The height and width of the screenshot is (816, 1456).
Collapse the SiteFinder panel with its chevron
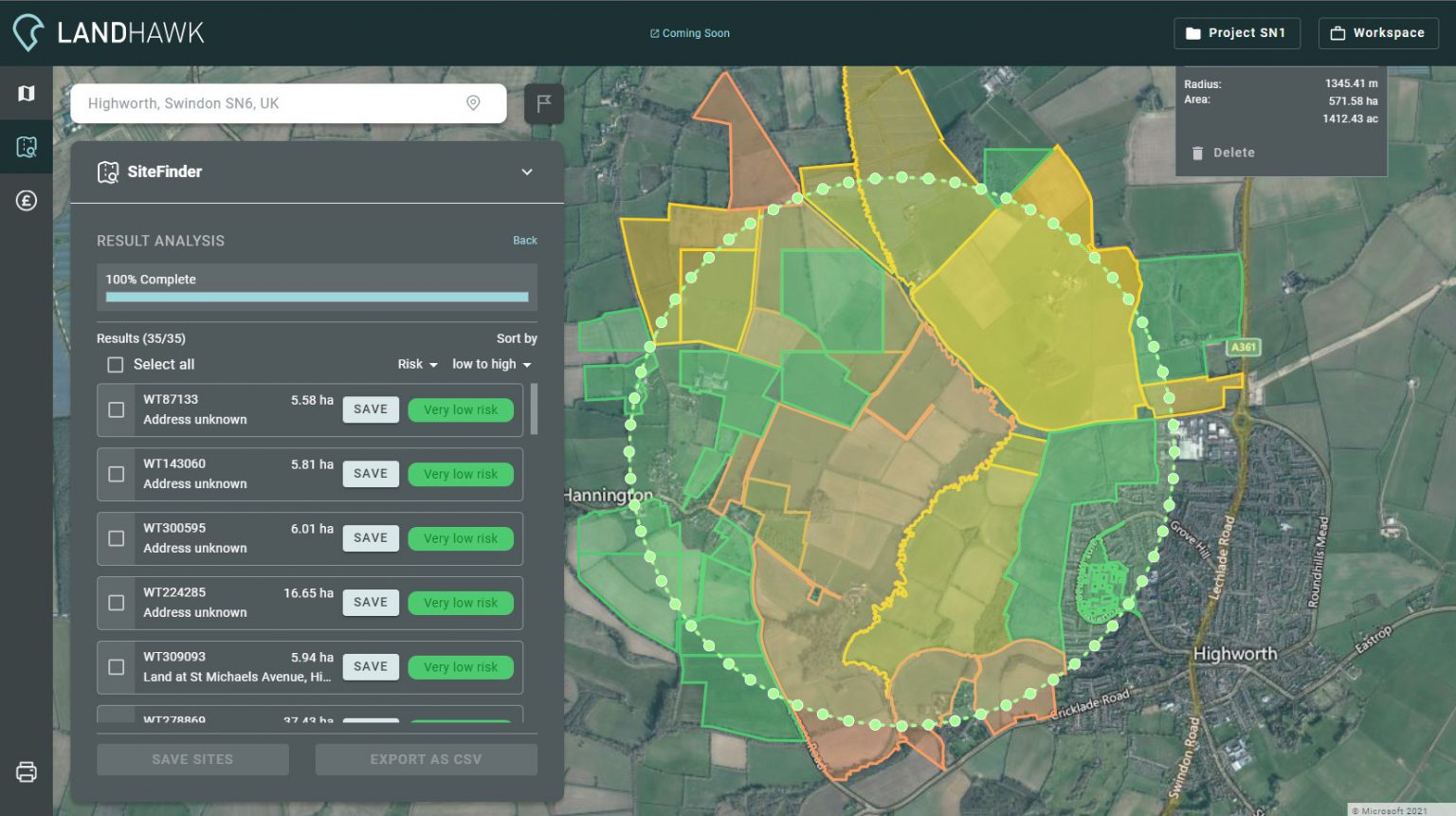pyautogui.click(x=527, y=172)
